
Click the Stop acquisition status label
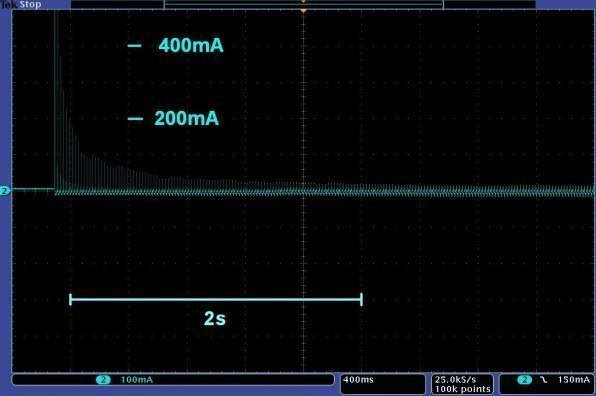tap(30, 5)
